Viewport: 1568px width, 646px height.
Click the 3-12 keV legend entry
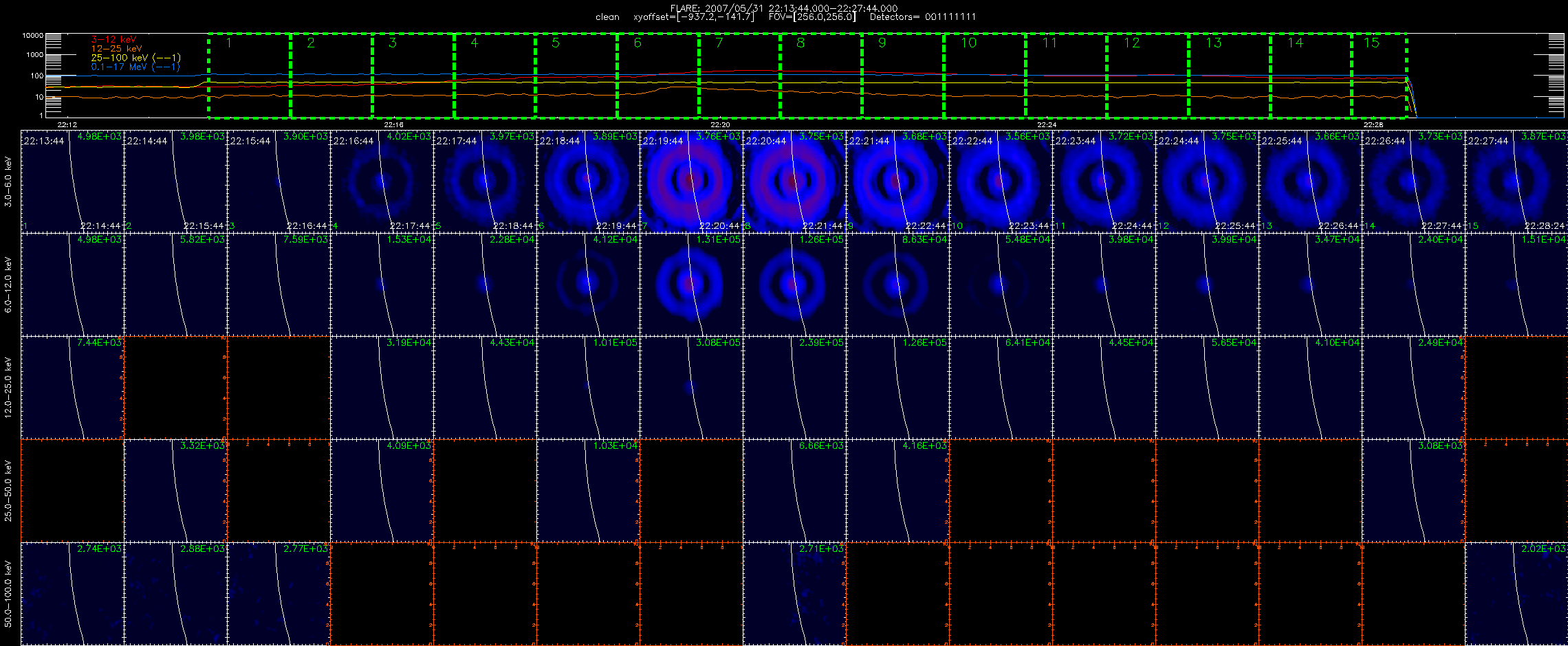tap(113, 40)
